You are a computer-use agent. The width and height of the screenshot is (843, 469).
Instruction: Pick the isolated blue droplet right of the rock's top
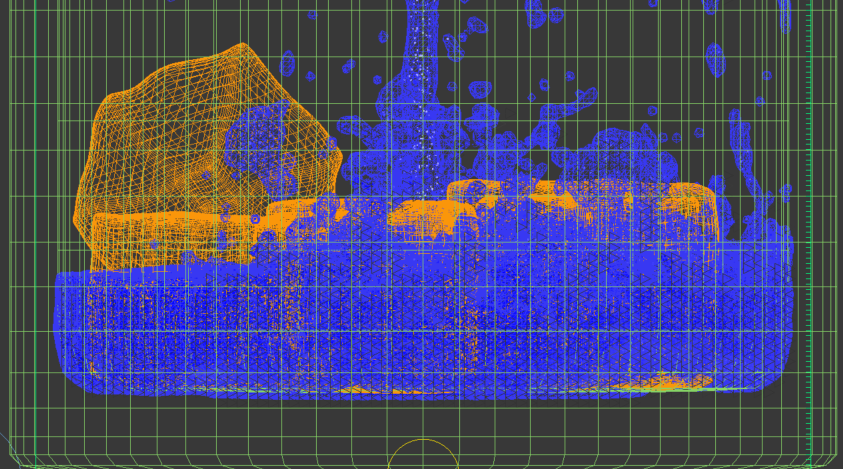tap(288, 67)
